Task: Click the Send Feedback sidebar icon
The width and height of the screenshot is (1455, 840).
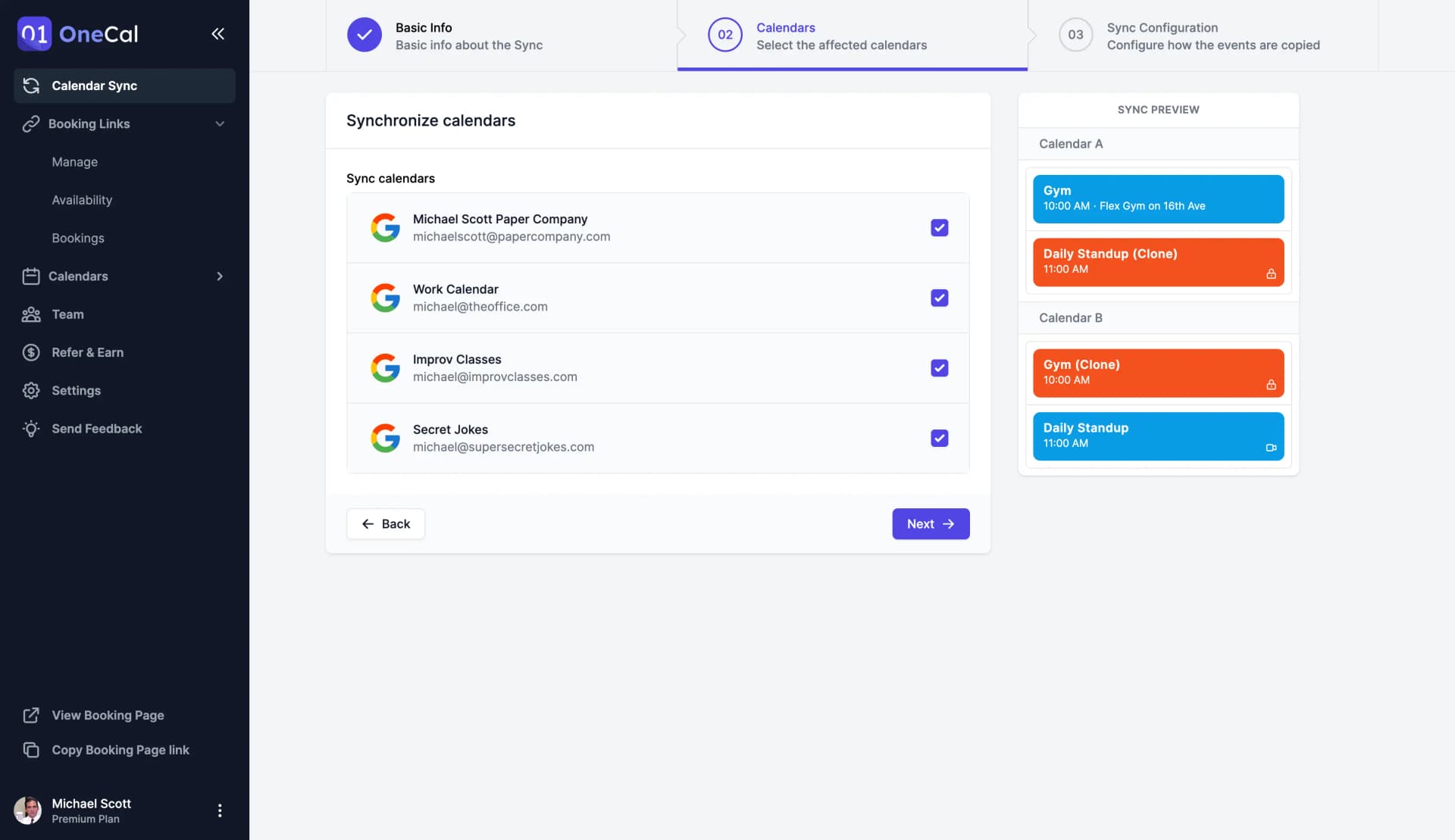Action: [29, 429]
